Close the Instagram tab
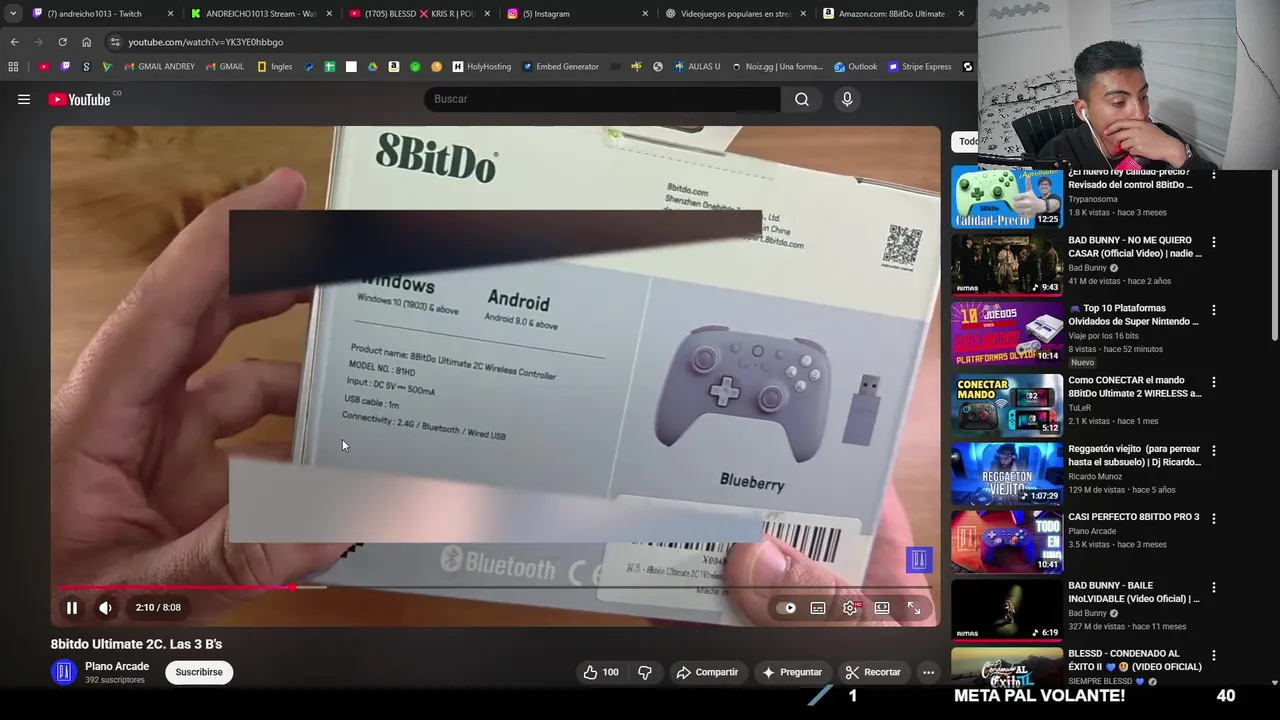This screenshot has width=1280, height=720. [645, 14]
